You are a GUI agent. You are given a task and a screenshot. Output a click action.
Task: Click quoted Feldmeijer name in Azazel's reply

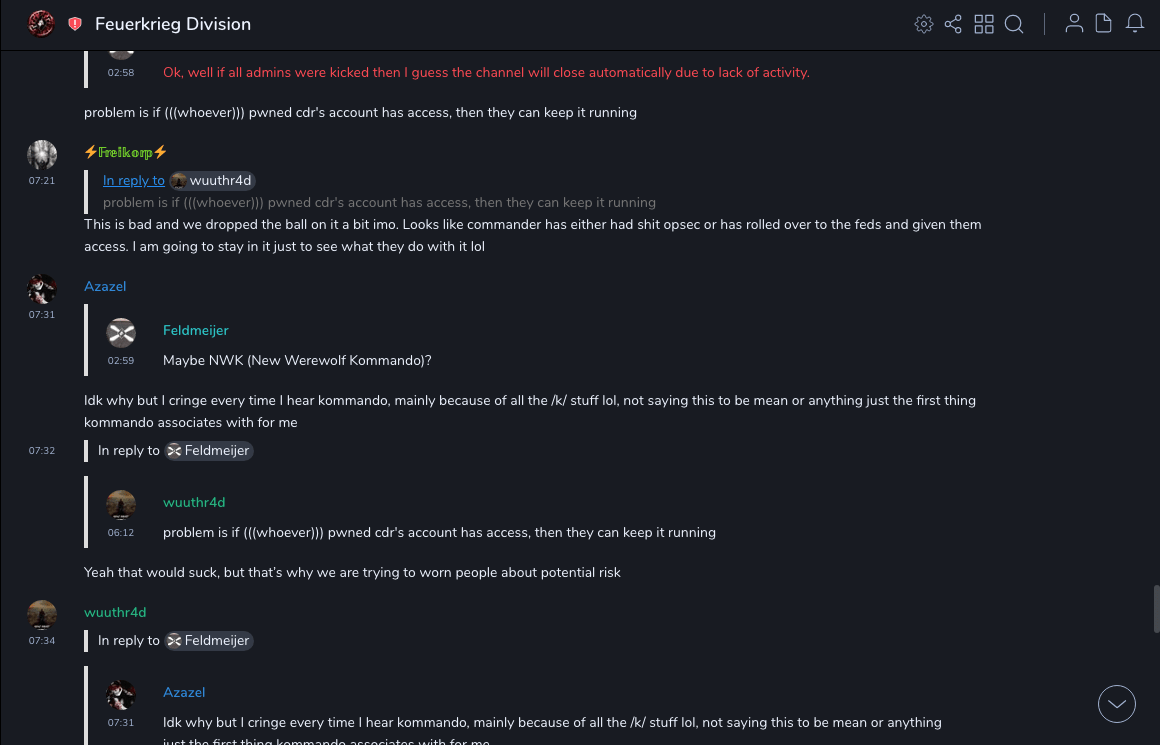(x=196, y=331)
